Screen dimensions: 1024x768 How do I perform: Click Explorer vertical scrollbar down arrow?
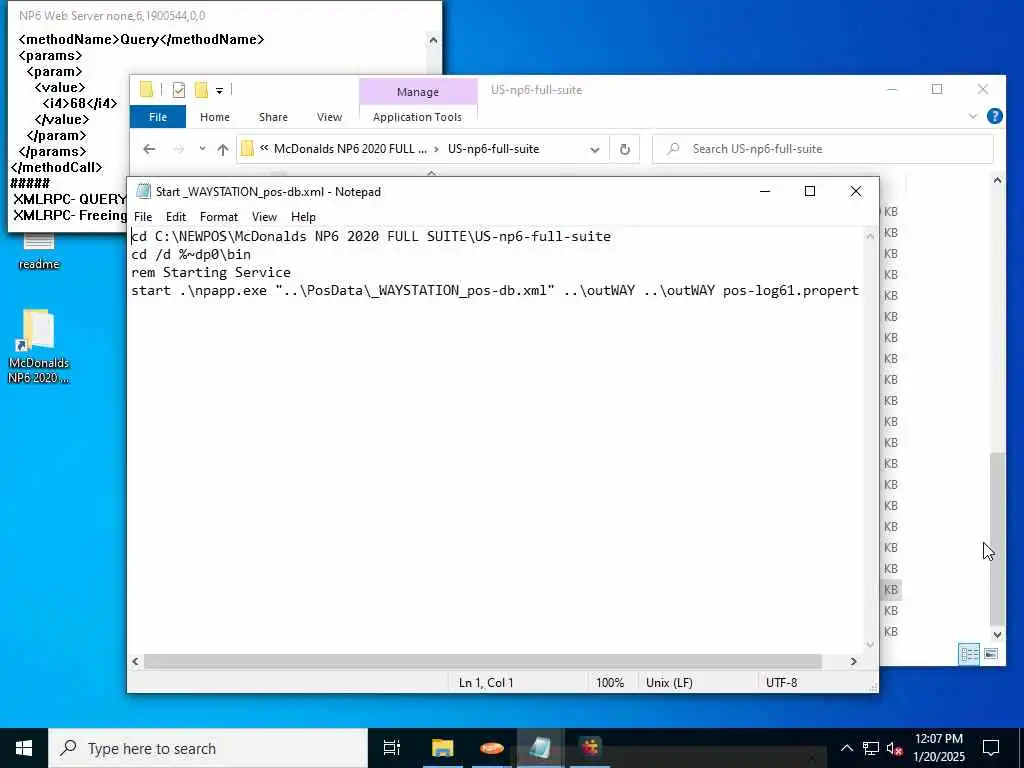pos(997,634)
